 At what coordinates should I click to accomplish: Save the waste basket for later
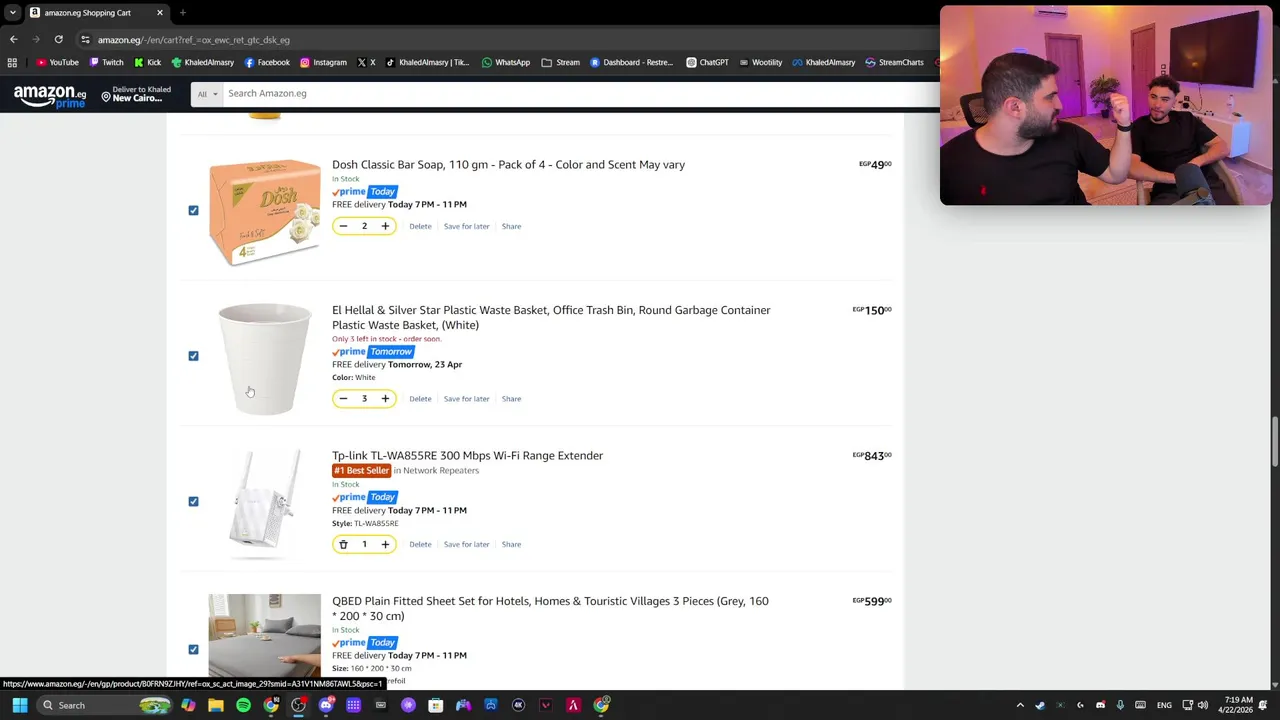[466, 398]
